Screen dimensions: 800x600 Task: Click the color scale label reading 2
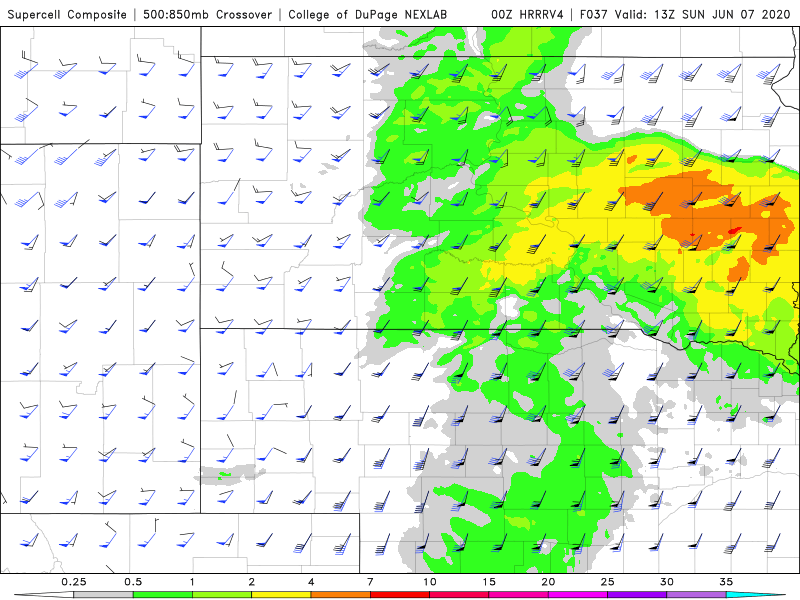252,582
